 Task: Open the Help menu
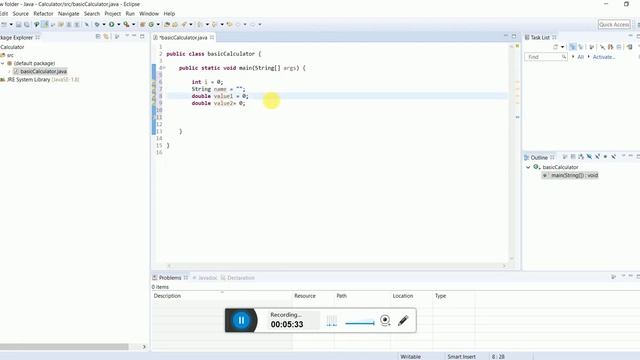pyautogui.click(x=169, y=13)
